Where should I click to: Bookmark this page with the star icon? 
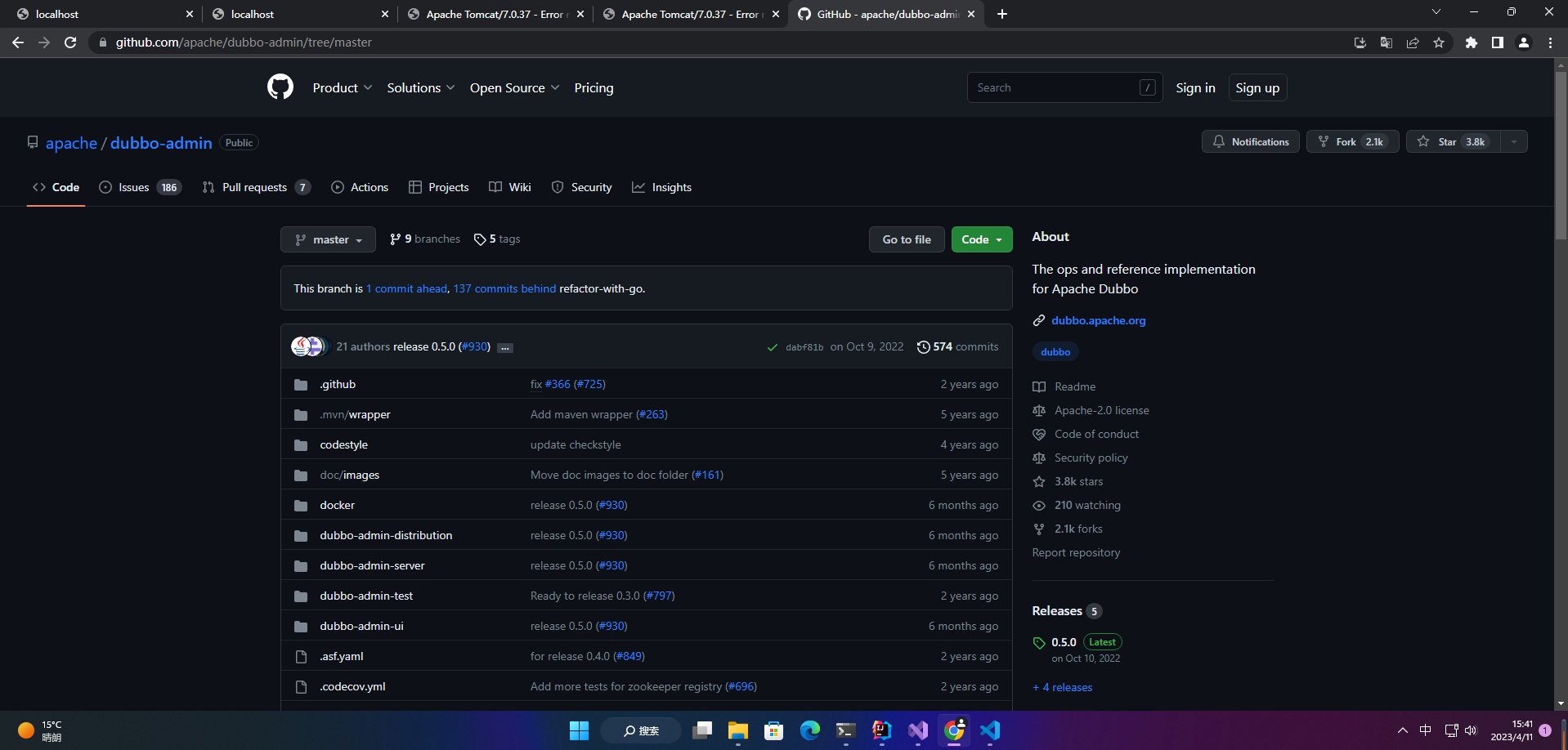click(1439, 42)
